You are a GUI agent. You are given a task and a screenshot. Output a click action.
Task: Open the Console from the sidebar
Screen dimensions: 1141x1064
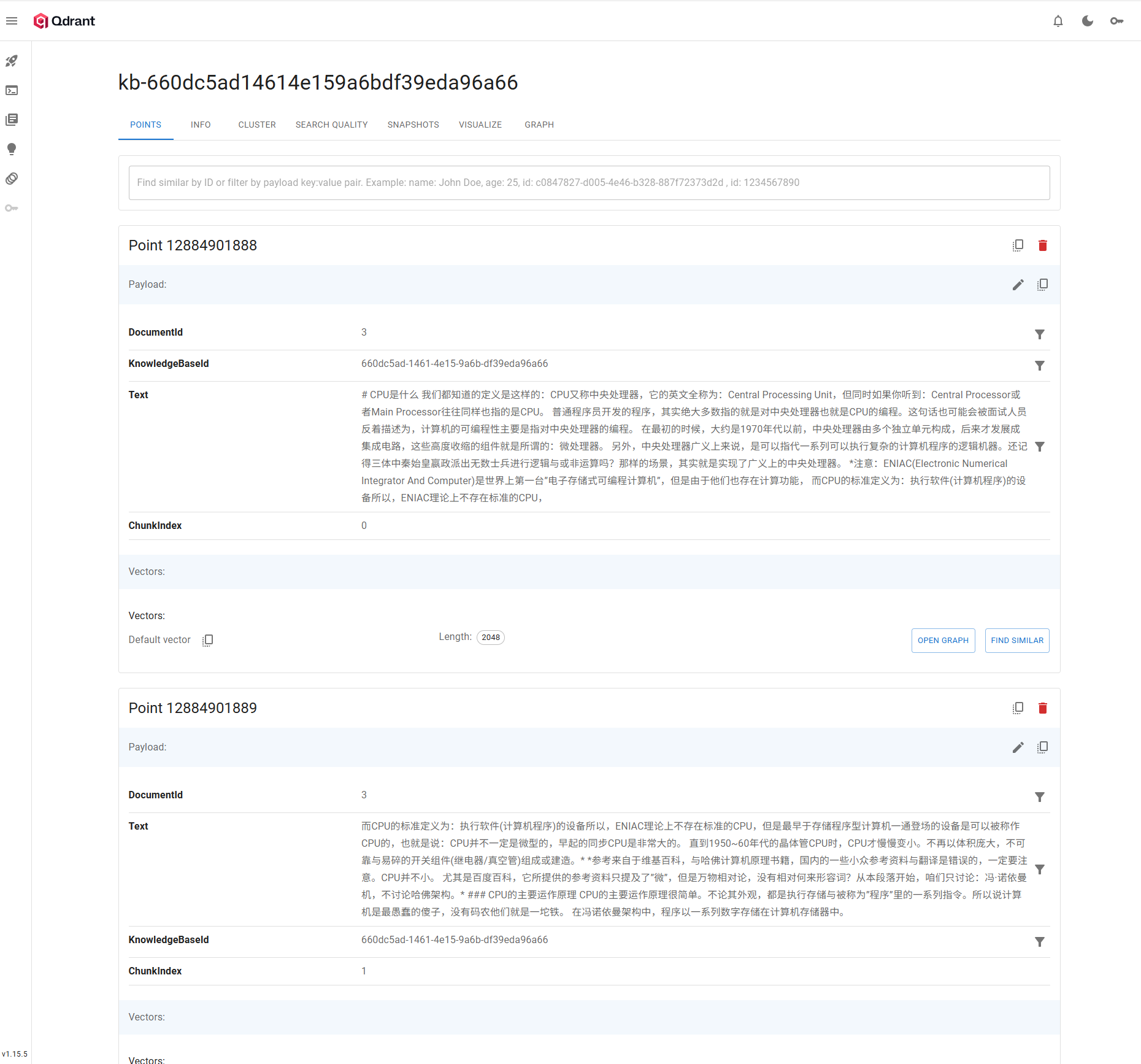tap(12, 90)
